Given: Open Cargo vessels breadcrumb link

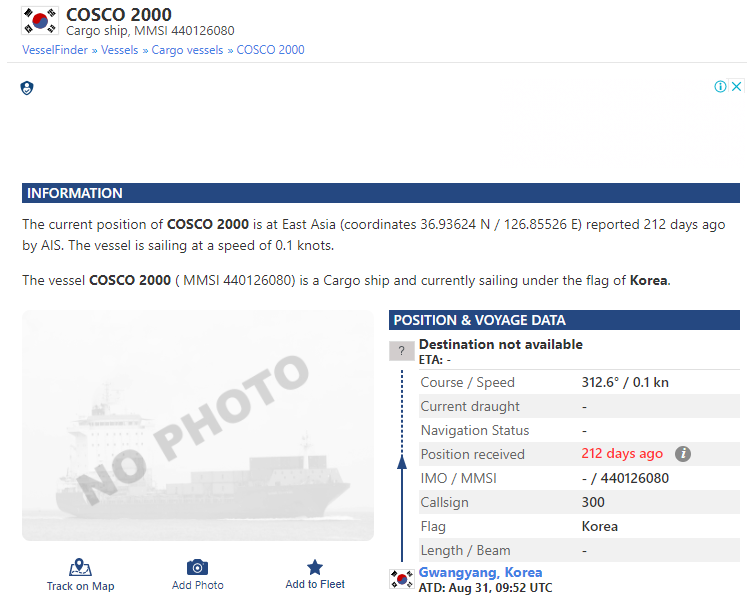Looking at the screenshot, I should pos(187,50).
